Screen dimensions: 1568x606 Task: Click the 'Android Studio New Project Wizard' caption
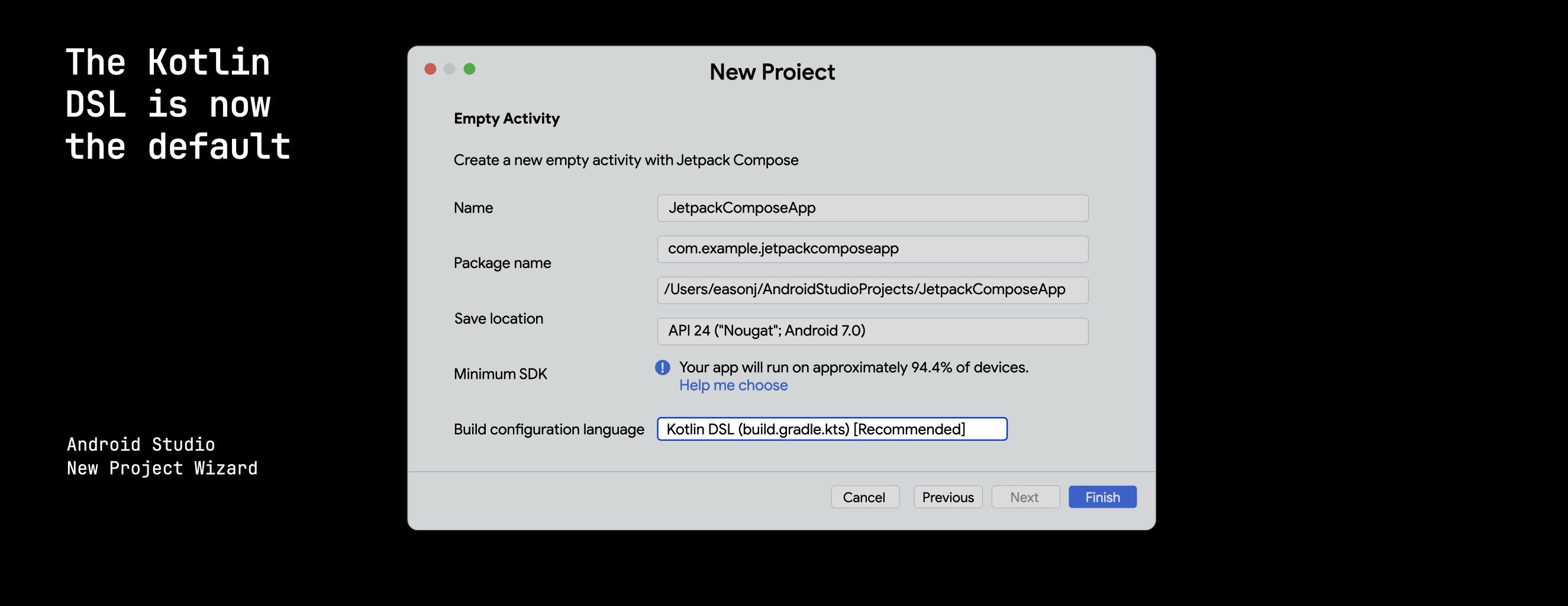coord(162,456)
